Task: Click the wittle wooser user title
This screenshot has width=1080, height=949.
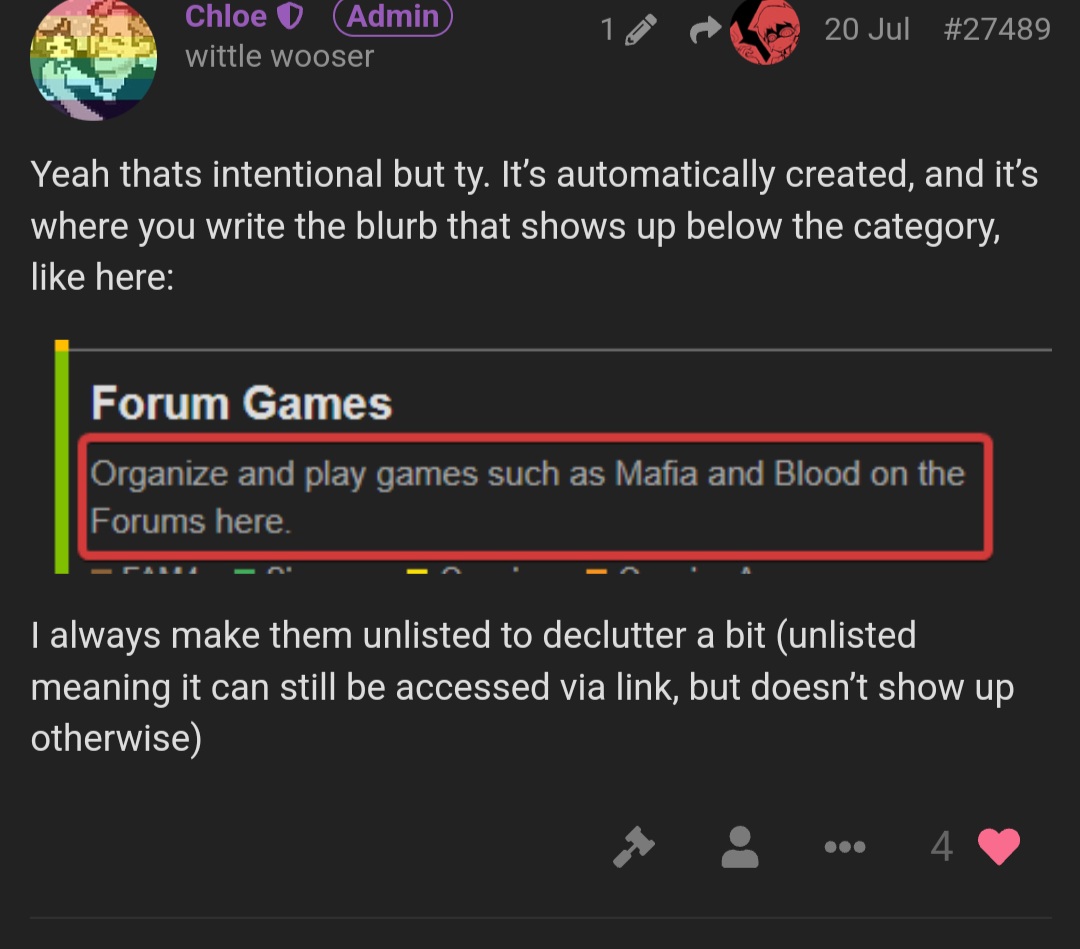Action: pos(279,56)
